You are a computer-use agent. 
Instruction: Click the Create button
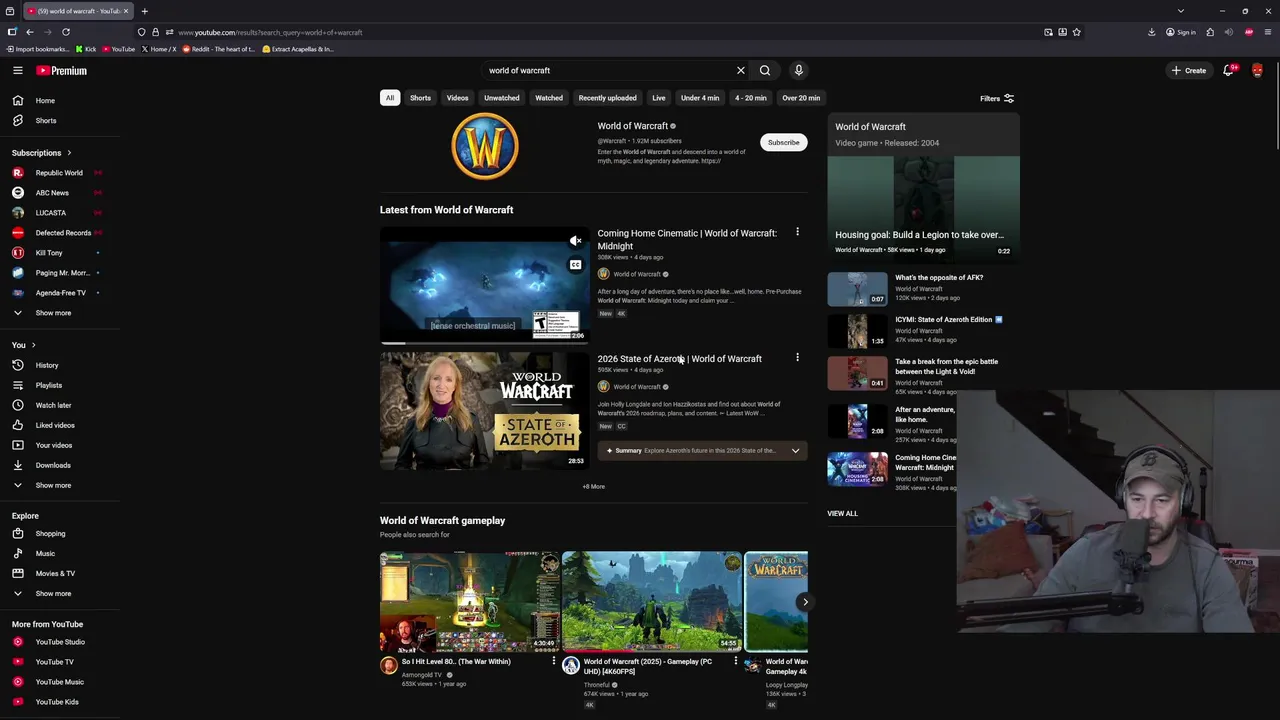tap(1189, 70)
